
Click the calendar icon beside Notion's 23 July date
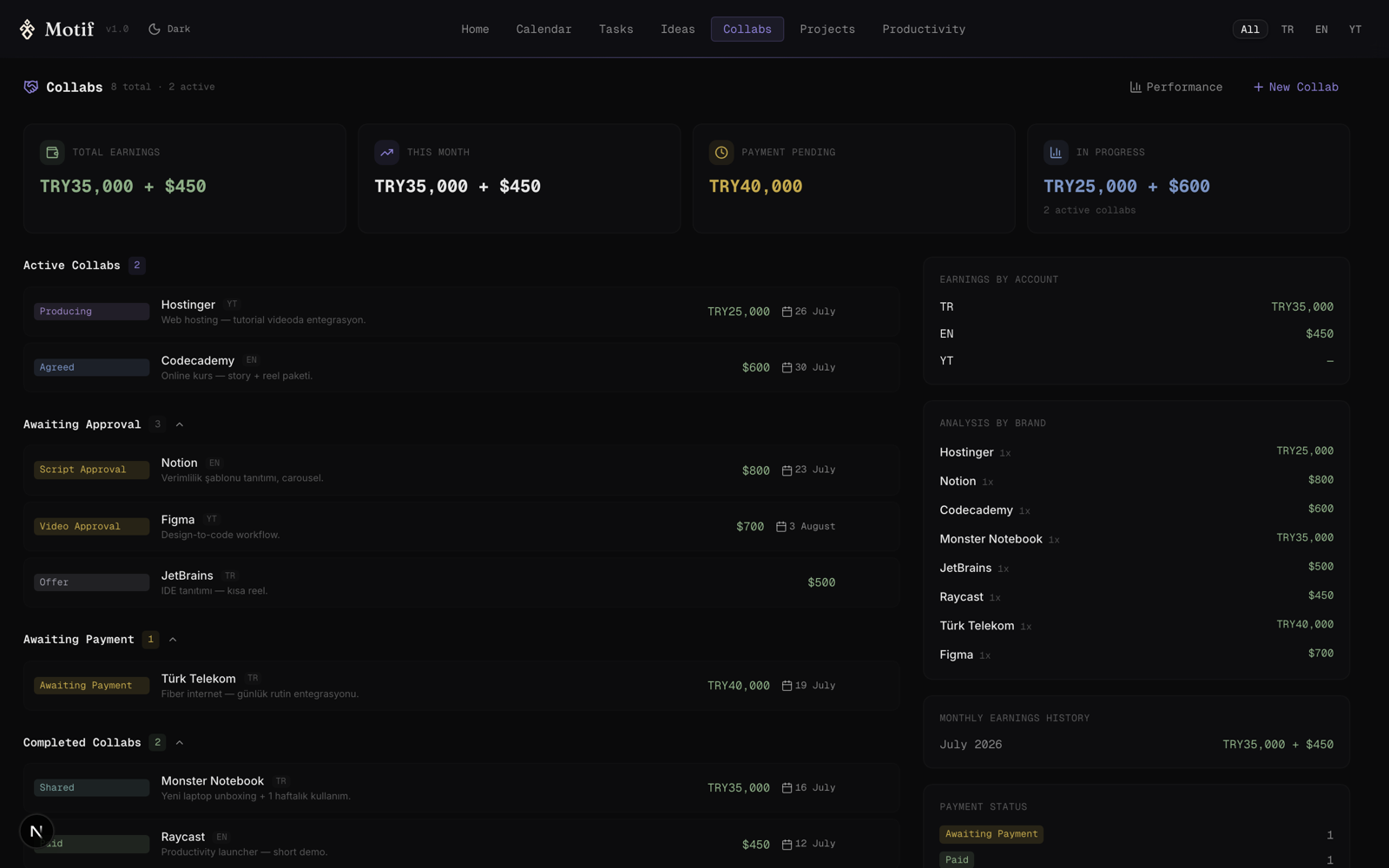coord(787,470)
